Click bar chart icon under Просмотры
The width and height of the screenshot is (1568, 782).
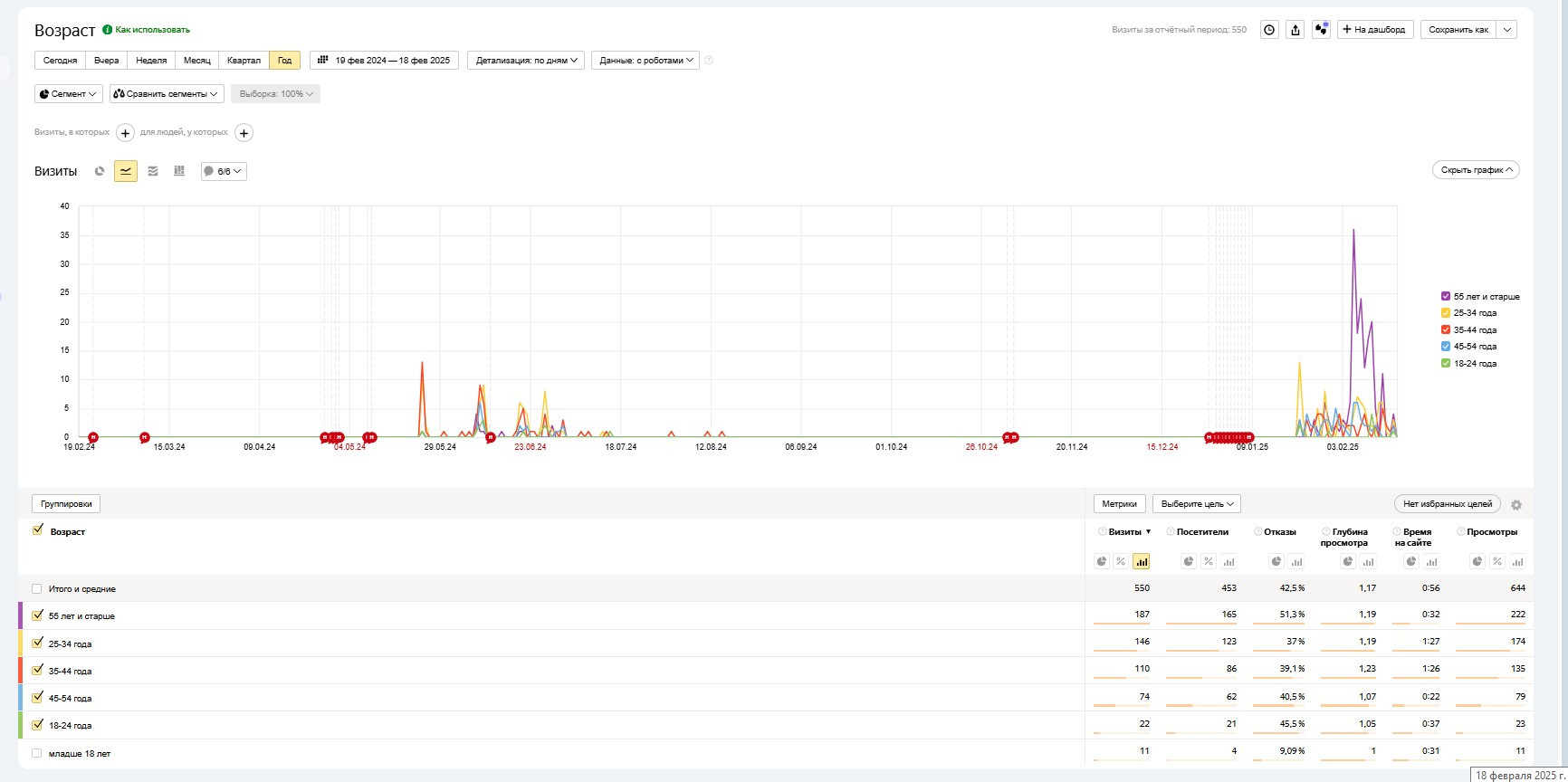(x=1517, y=562)
